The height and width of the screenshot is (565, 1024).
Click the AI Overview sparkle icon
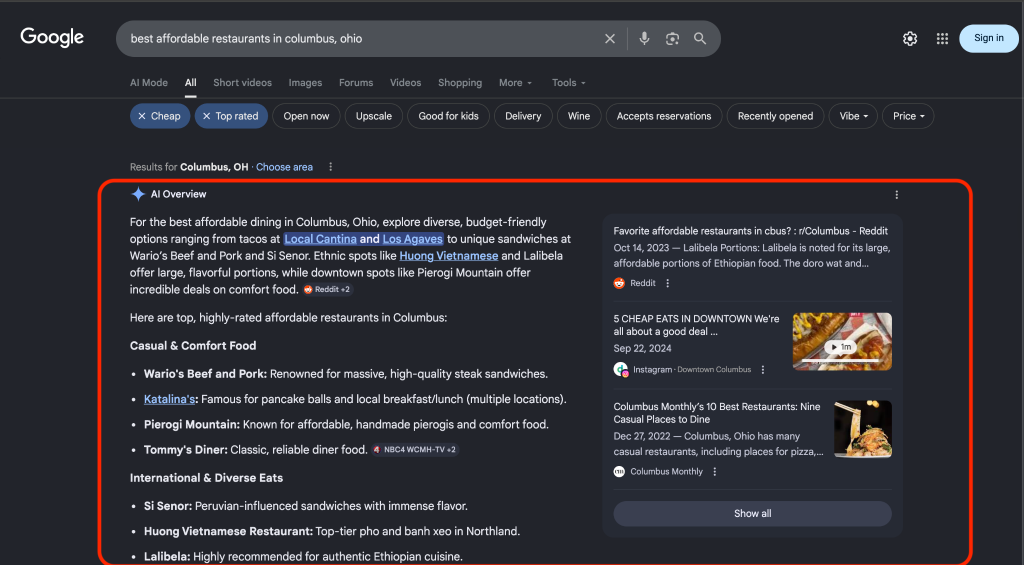(138, 194)
